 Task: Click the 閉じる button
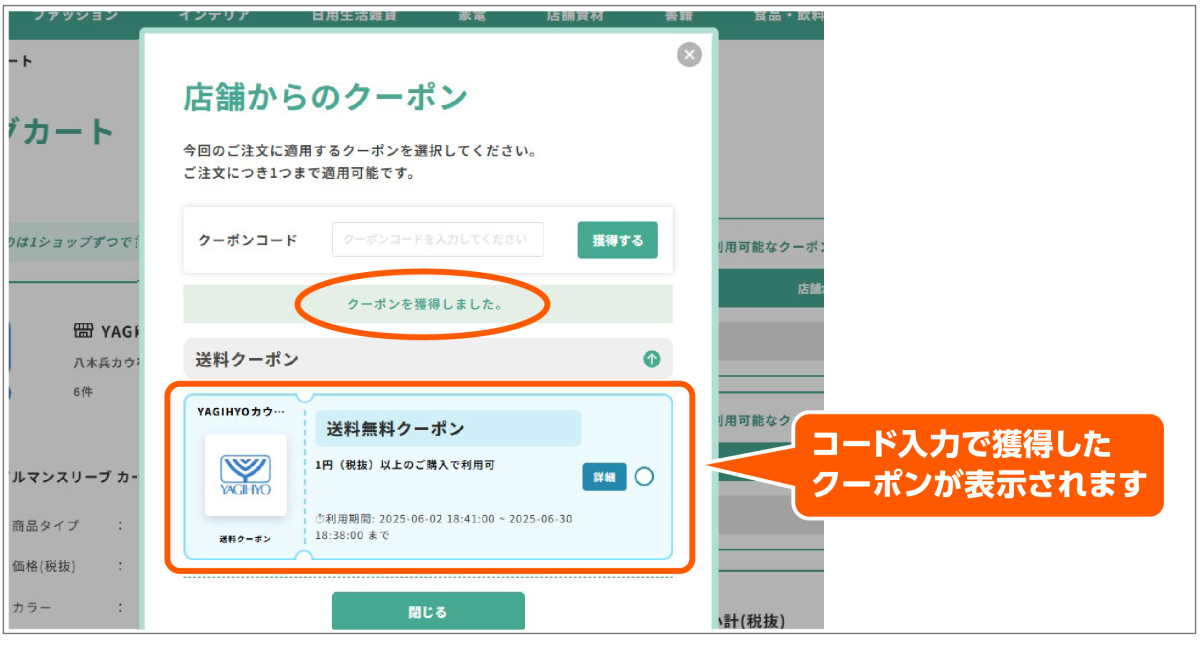pyautogui.click(x=428, y=611)
